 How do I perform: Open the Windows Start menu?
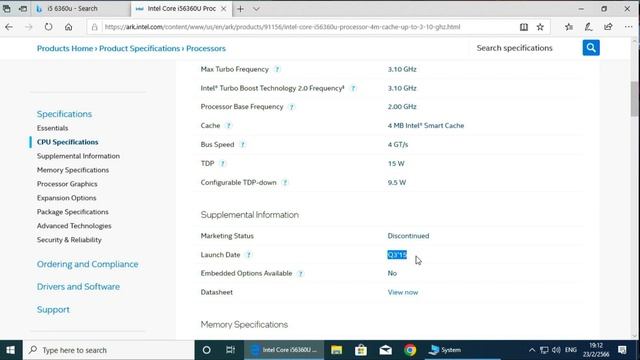tap(11, 350)
